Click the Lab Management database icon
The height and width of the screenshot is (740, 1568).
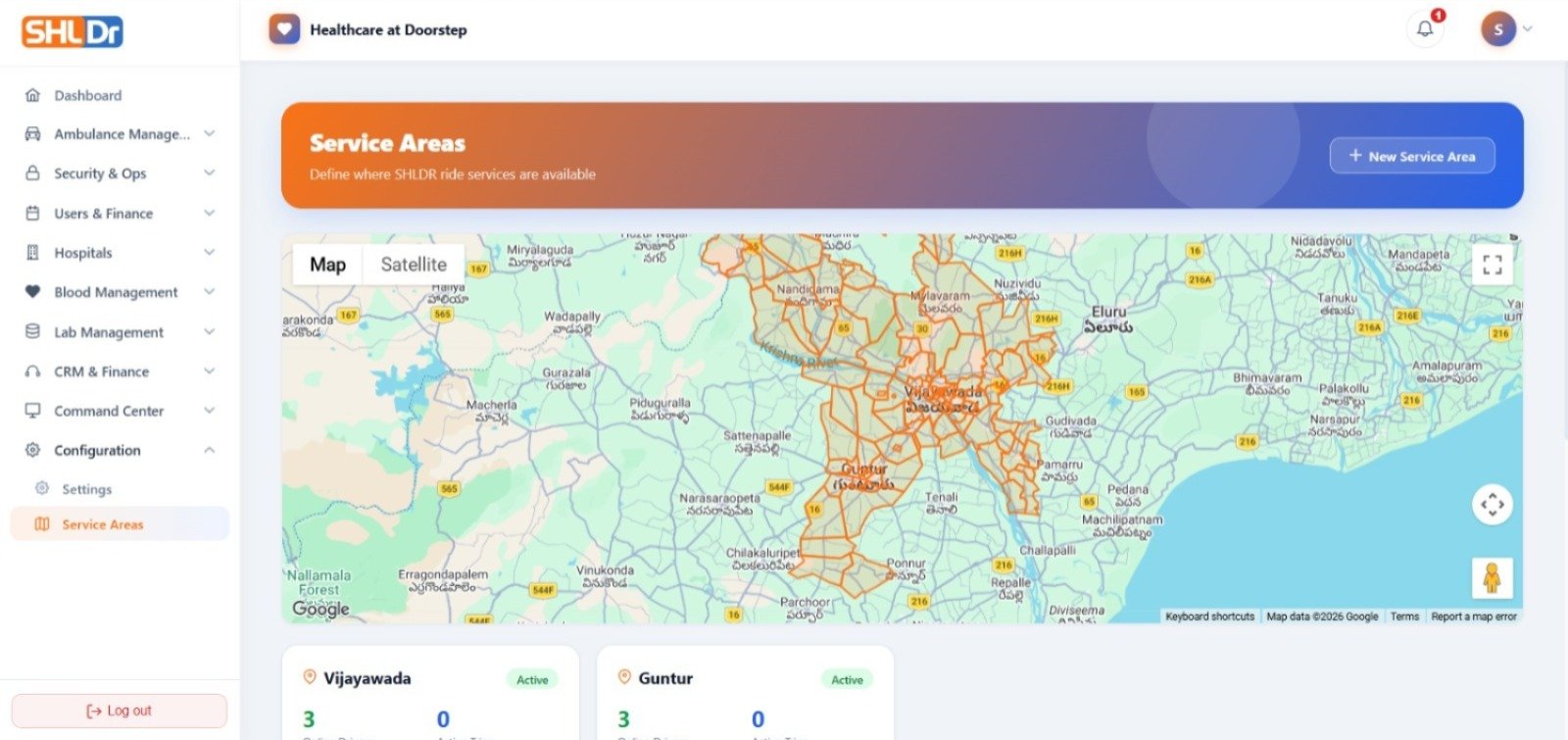pos(32,331)
